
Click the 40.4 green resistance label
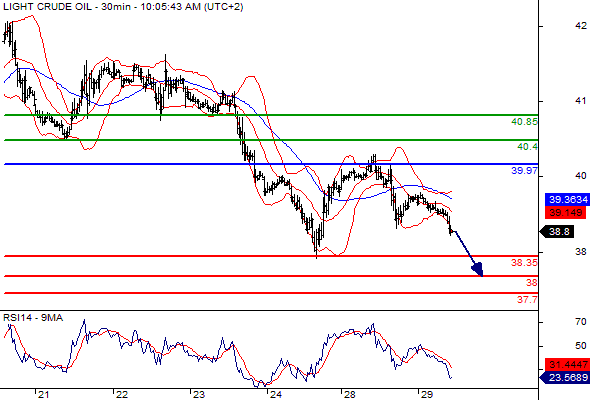tap(528, 146)
